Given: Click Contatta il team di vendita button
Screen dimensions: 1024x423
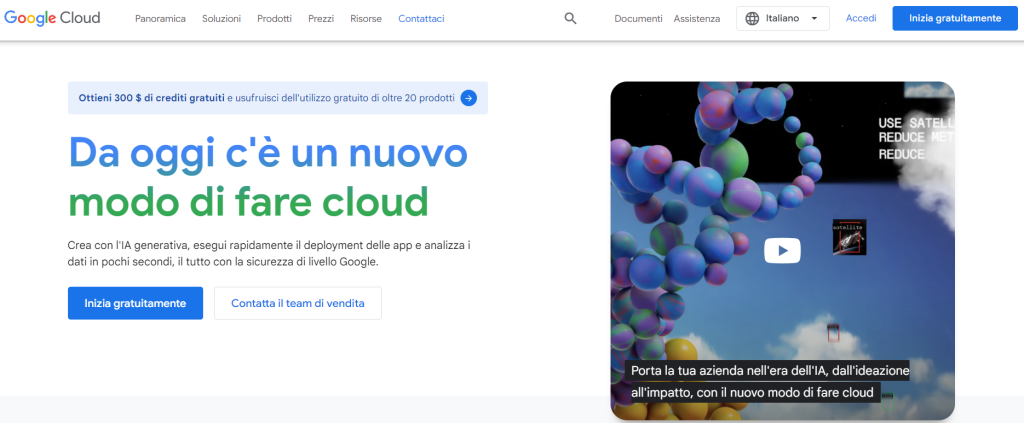Looking at the screenshot, I should pyautogui.click(x=298, y=303).
